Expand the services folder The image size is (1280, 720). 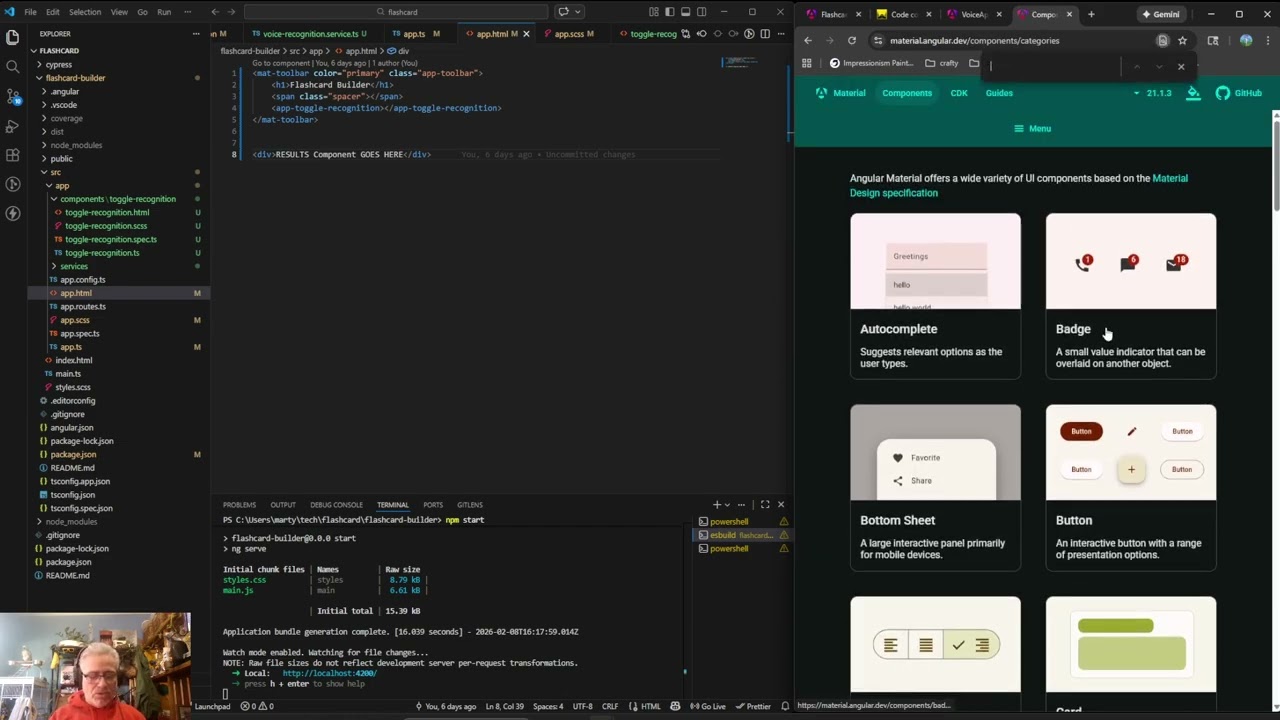point(74,266)
